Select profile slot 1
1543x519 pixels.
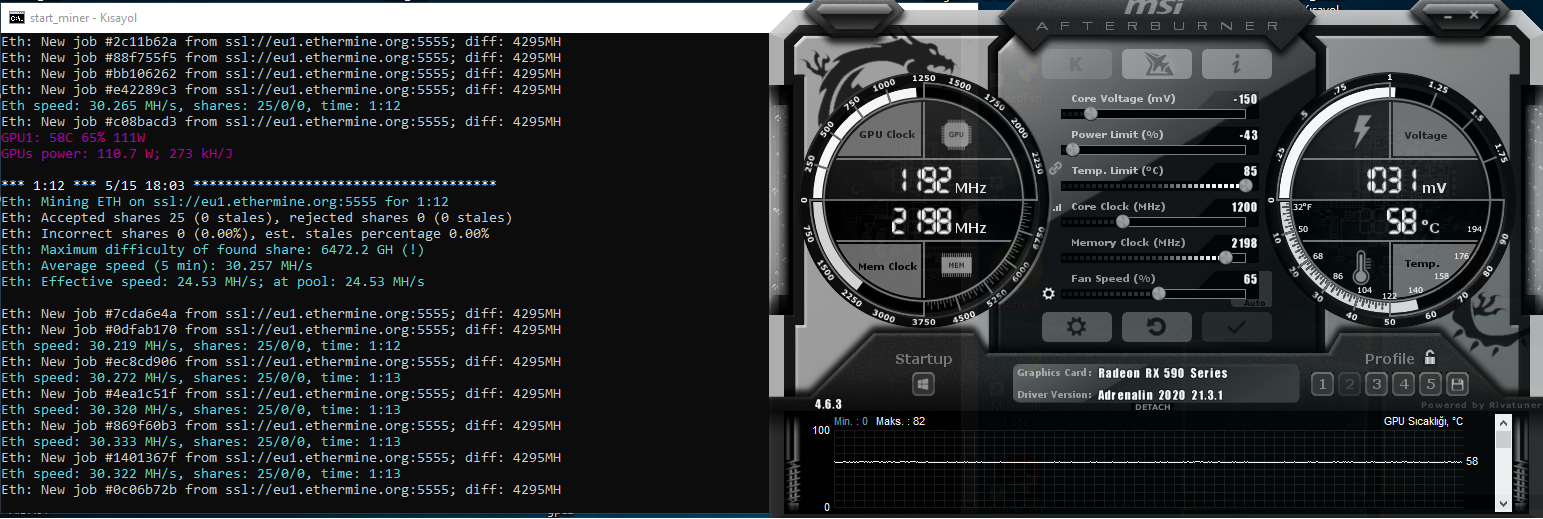click(x=1322, y=384)
